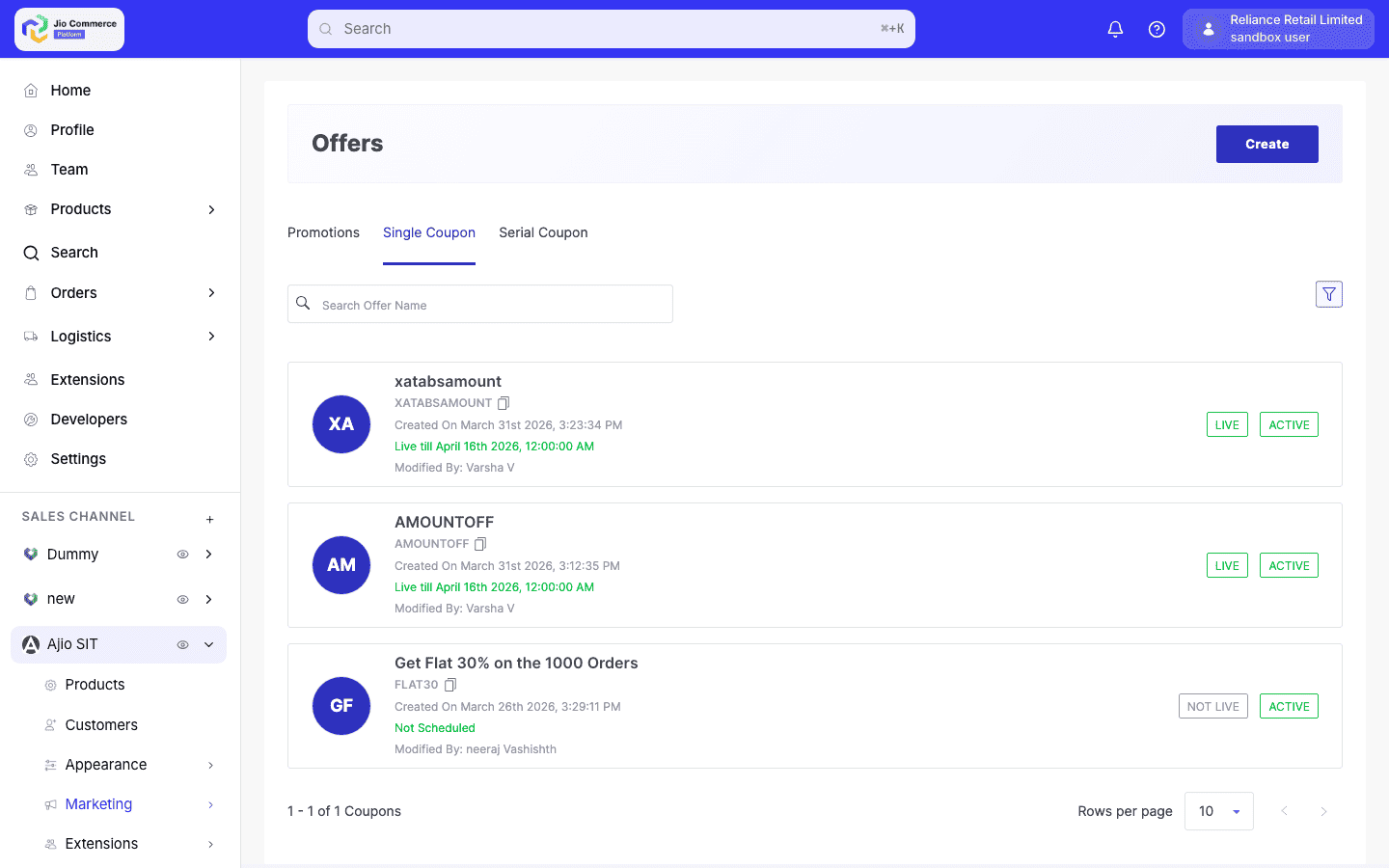The height and width of the screenshot is (868, 1389).
Task: Click the AMOUNTOFF live status badge
Action: [1226, 565]
